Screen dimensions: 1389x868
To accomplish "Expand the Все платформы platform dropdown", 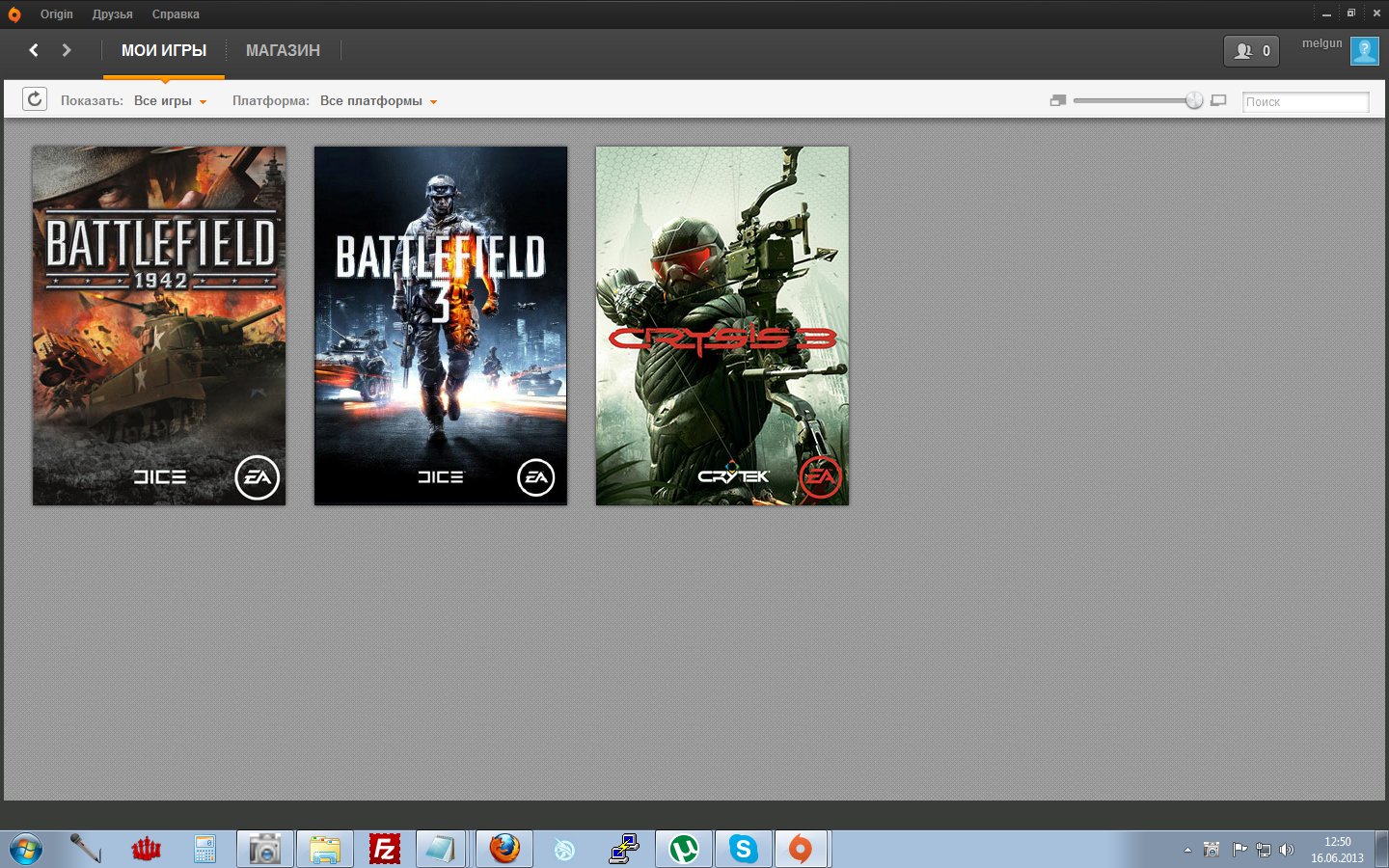I will [378, 101].
